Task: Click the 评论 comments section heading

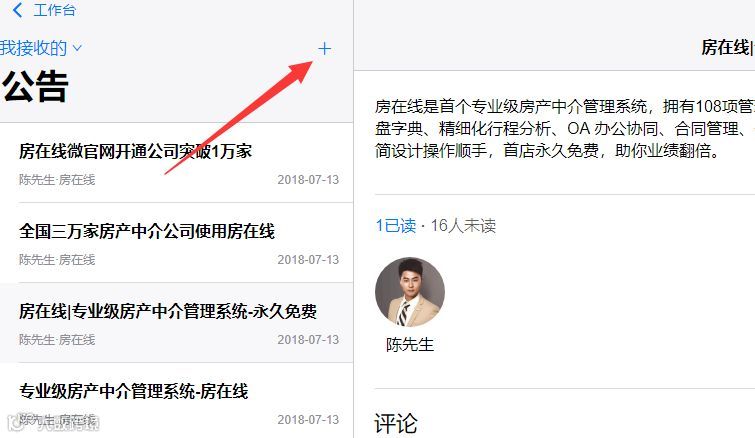Action: 396,424
